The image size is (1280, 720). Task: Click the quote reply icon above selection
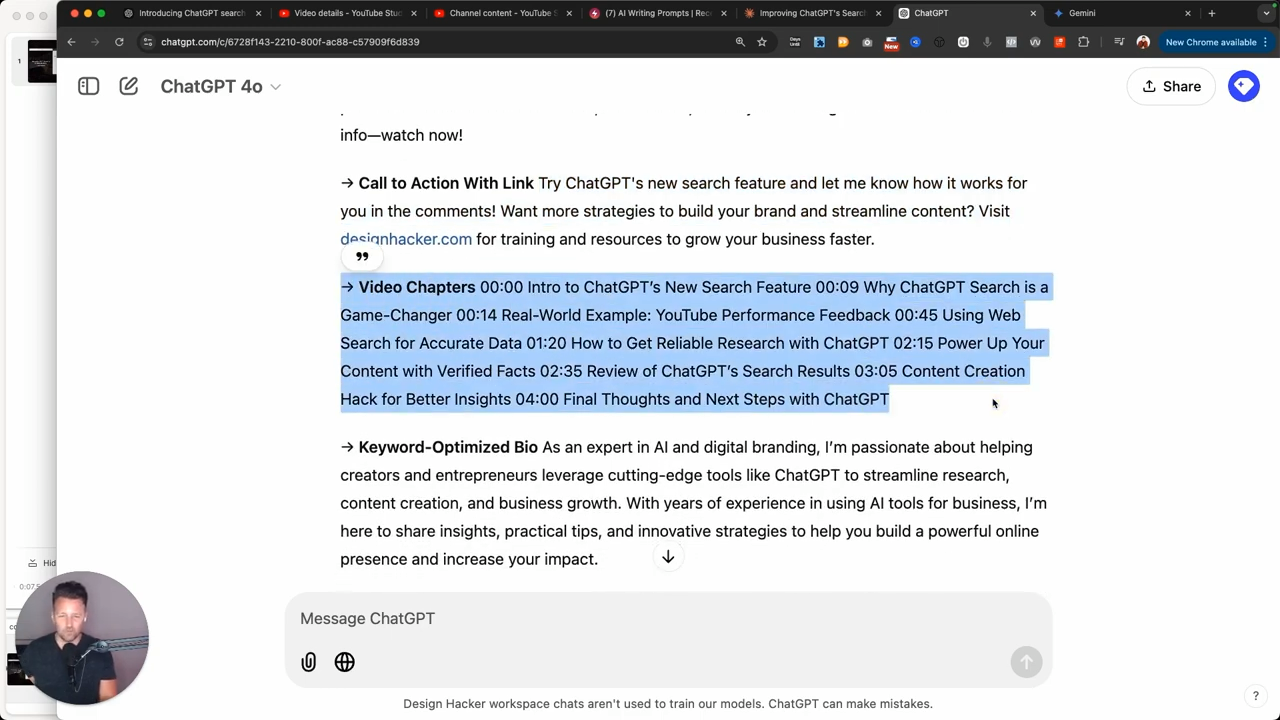pyautogui.click(x=362, y=257)
